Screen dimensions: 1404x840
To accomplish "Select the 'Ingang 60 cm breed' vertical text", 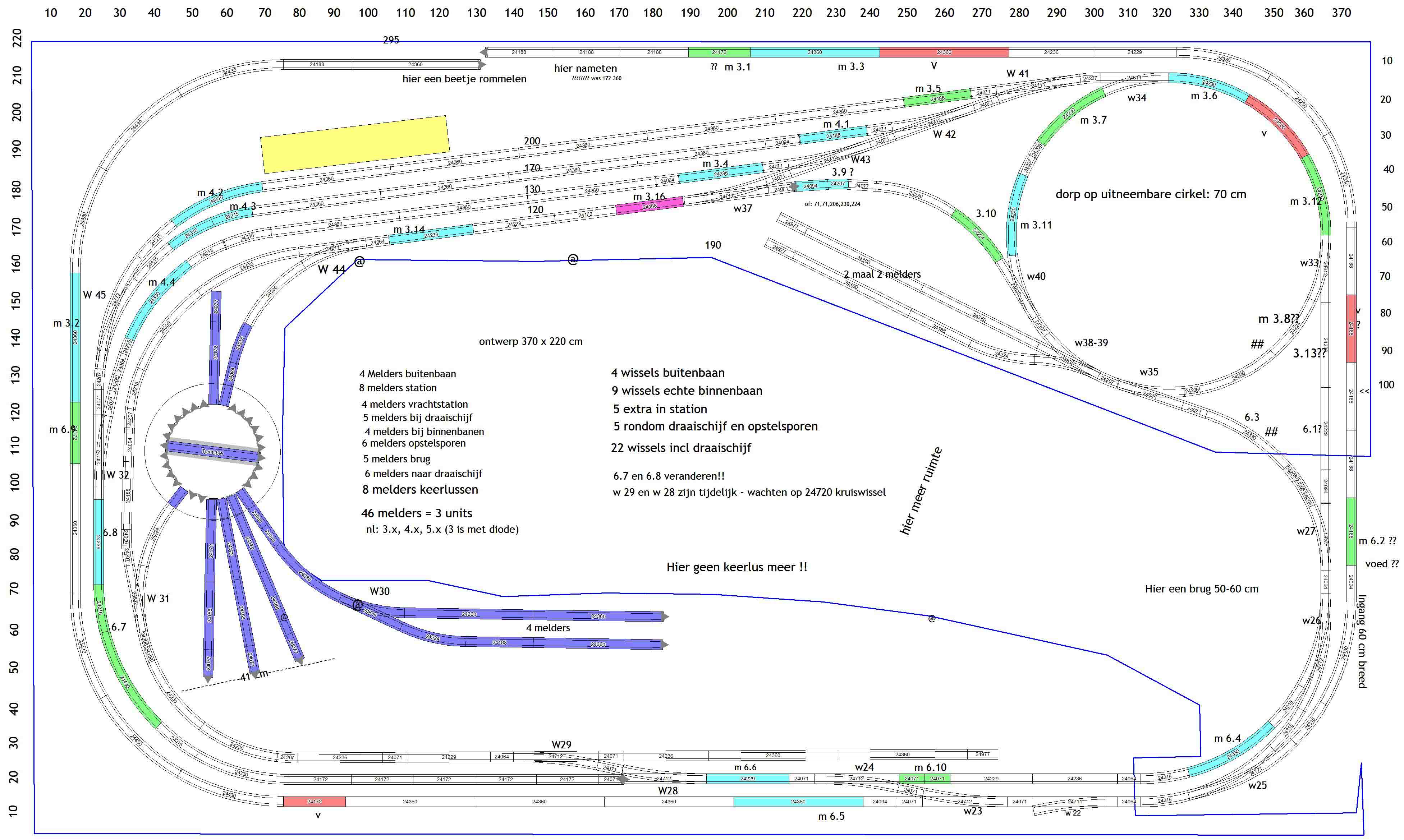I will (x=1362, y=641).
